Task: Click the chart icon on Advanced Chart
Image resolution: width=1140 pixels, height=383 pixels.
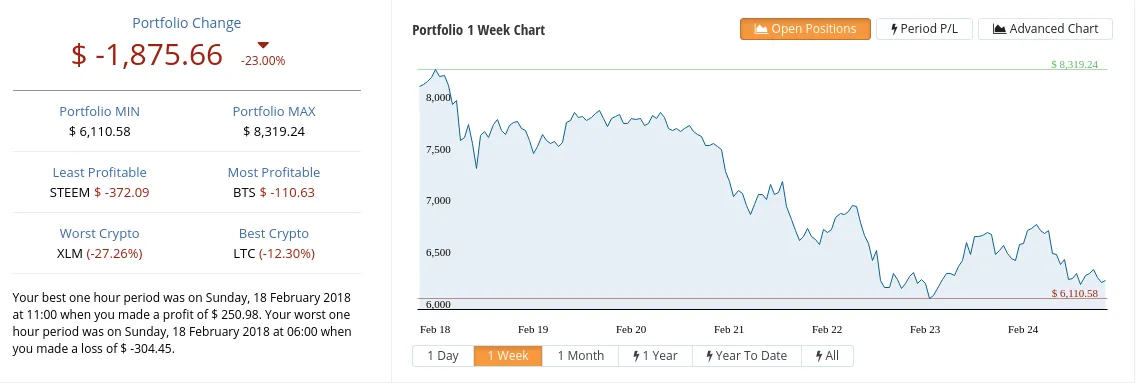Action: 999,29
